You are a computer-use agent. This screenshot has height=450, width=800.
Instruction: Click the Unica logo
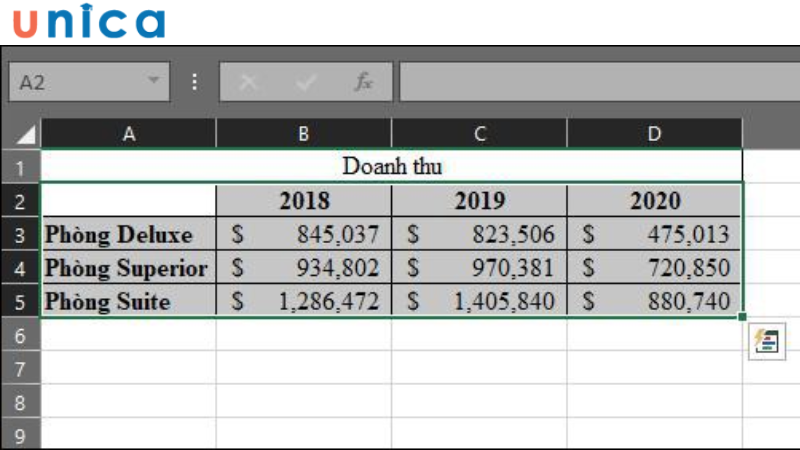(x=89, y=21)
